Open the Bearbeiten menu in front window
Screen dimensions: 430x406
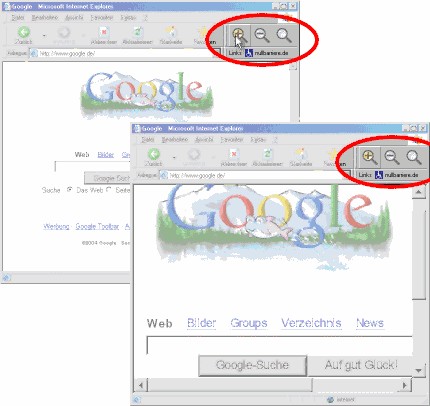tap(175, 140)
